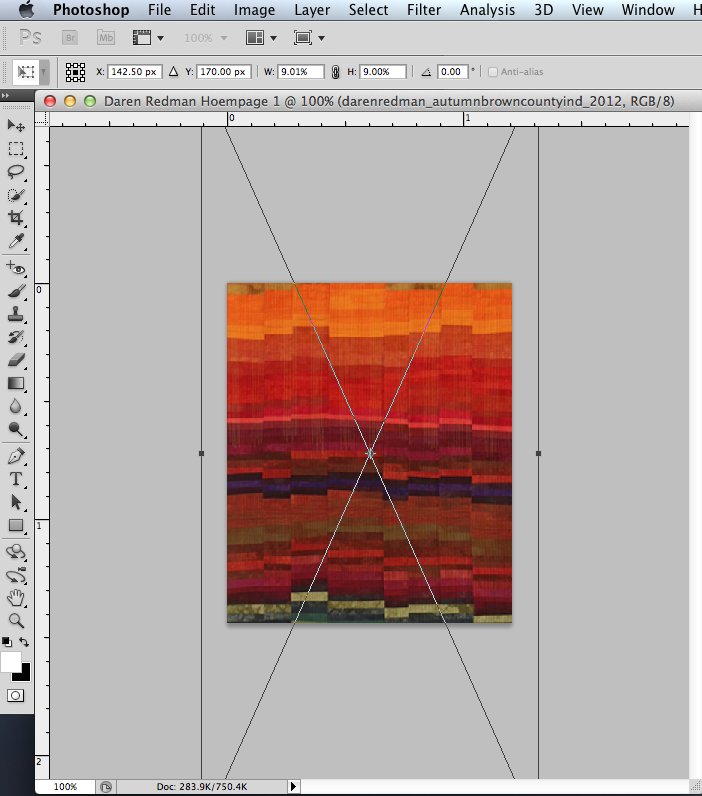
Task: Select the Pen tool
Action: [x=16, y=456]
